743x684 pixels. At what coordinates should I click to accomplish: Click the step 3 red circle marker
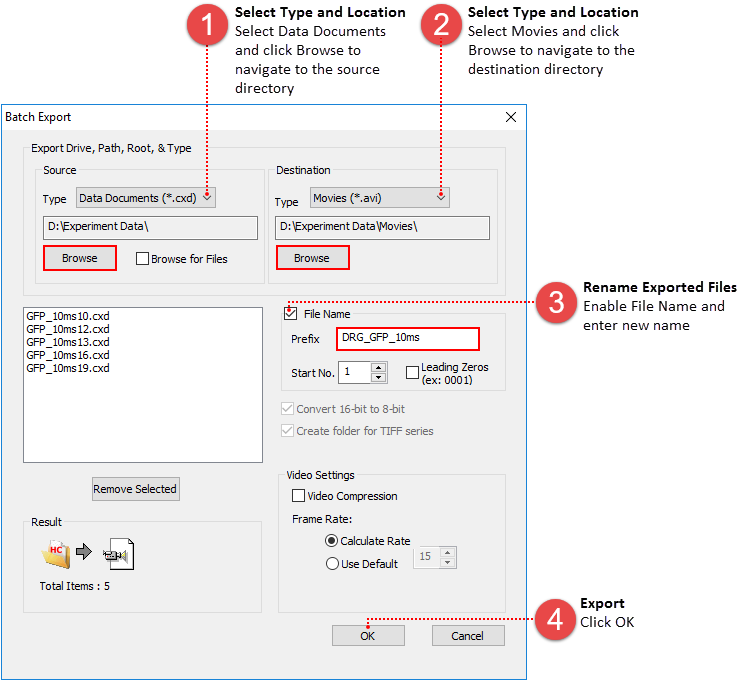click(x=556, y=302)
